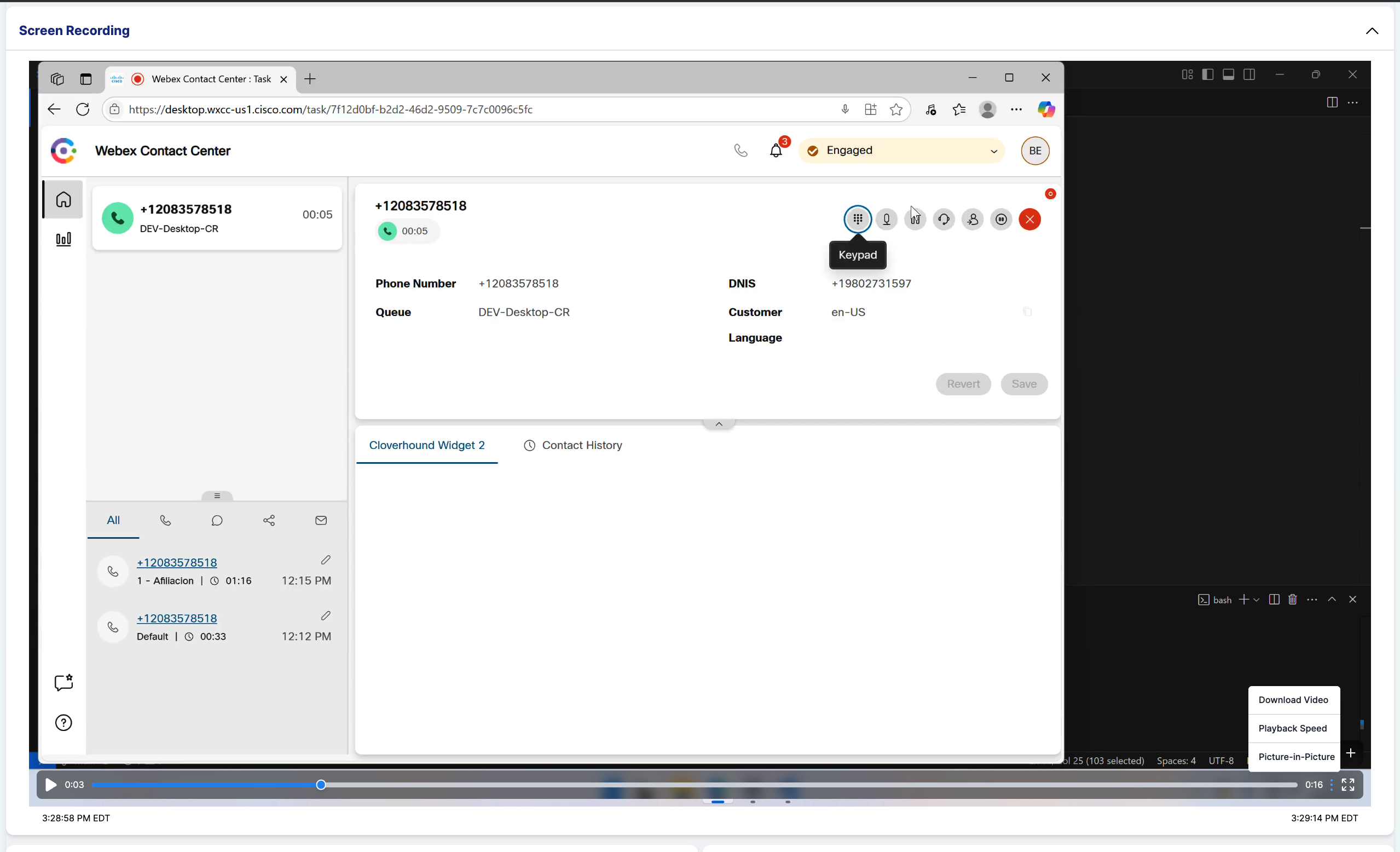Viewport: 1400px width, 852px height.
Task: Open VS Code new terminal dropdown arrow
Action: [1256, 600]
